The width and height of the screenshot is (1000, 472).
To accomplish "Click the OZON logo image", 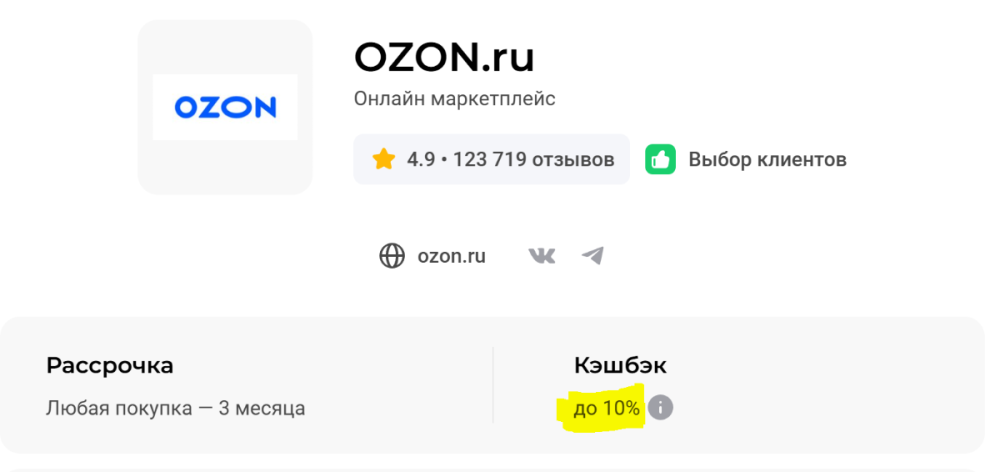I will click(x=225, y=107).
